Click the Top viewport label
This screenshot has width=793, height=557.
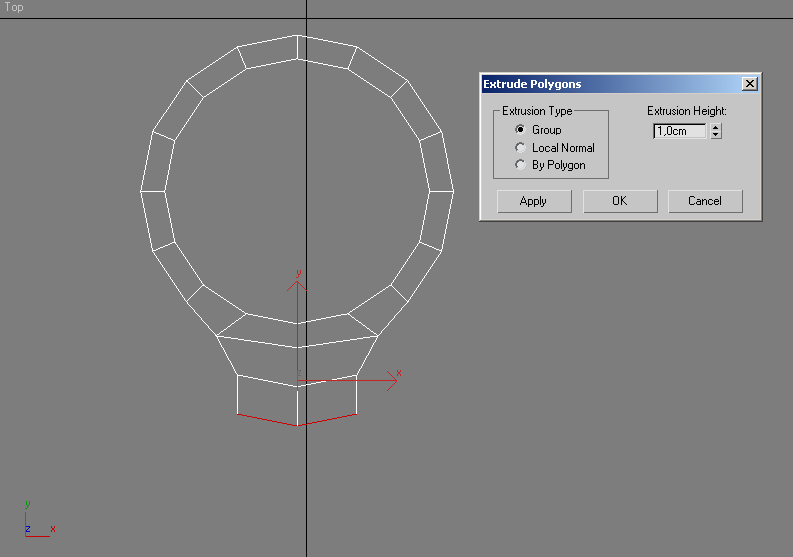(14, 7)
